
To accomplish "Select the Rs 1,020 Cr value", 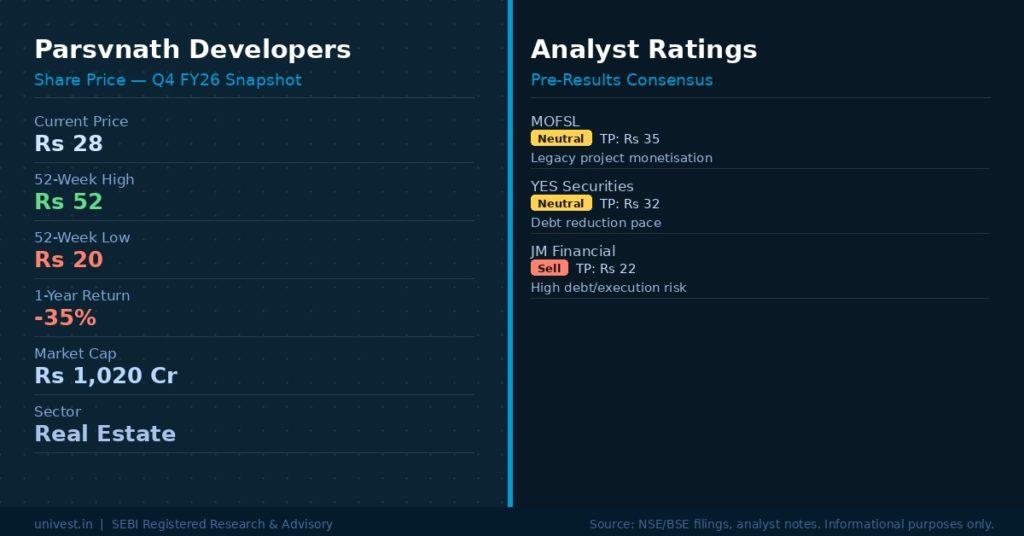I will 106,376.
